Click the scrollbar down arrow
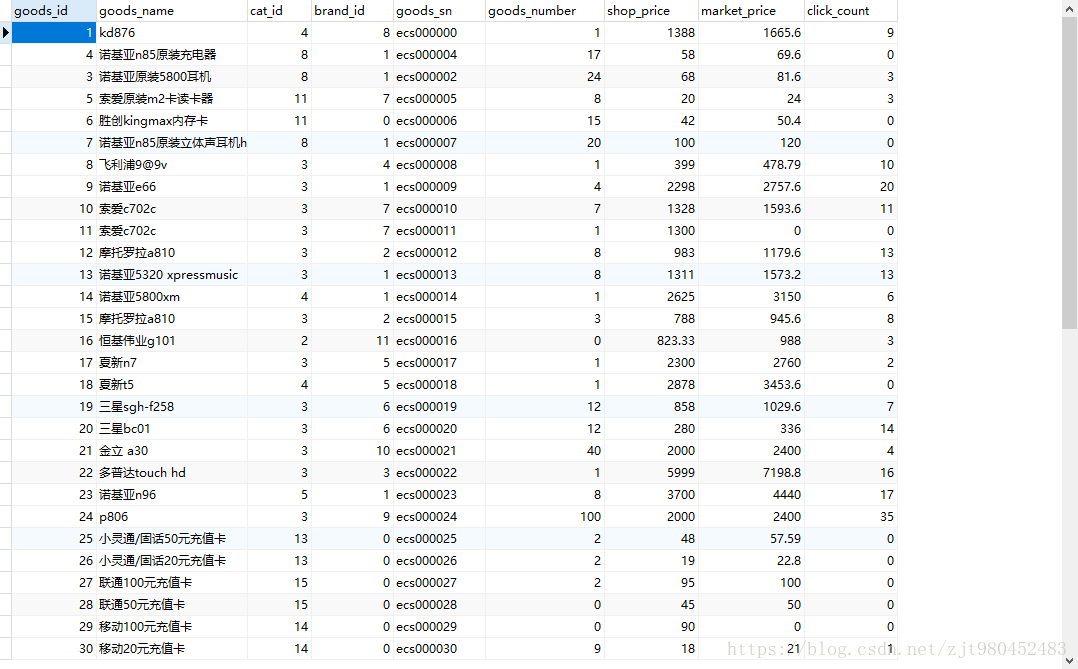The width and height of the screenshot is (1078, 669). (1070, 661)
